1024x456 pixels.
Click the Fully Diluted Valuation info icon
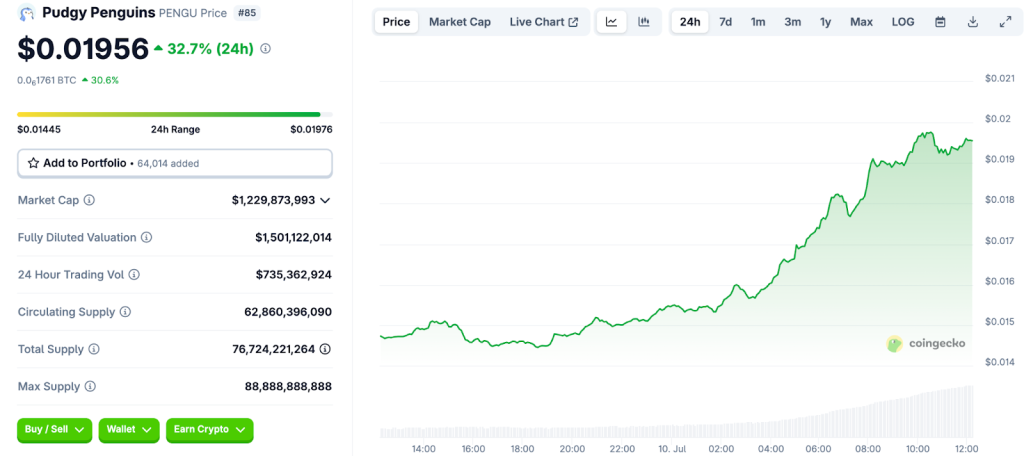tap(147, 238)
